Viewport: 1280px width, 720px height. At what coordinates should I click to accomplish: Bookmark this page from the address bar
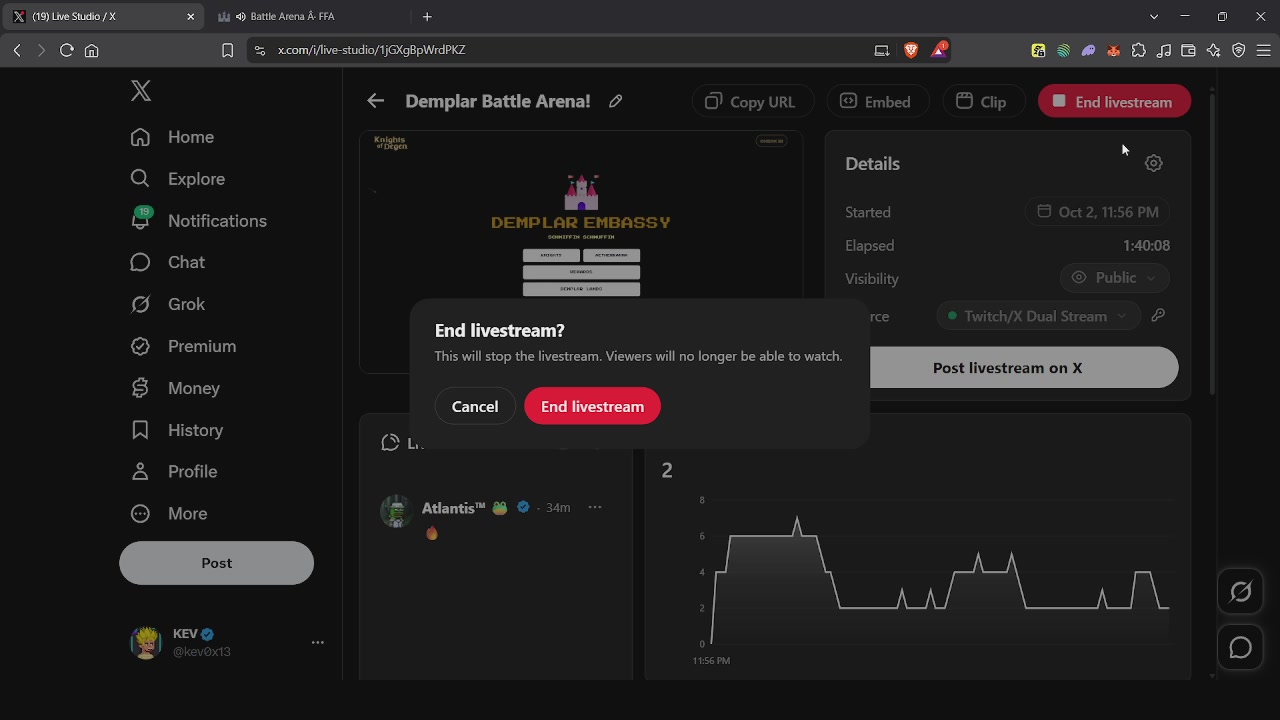[x=227, y=50]
